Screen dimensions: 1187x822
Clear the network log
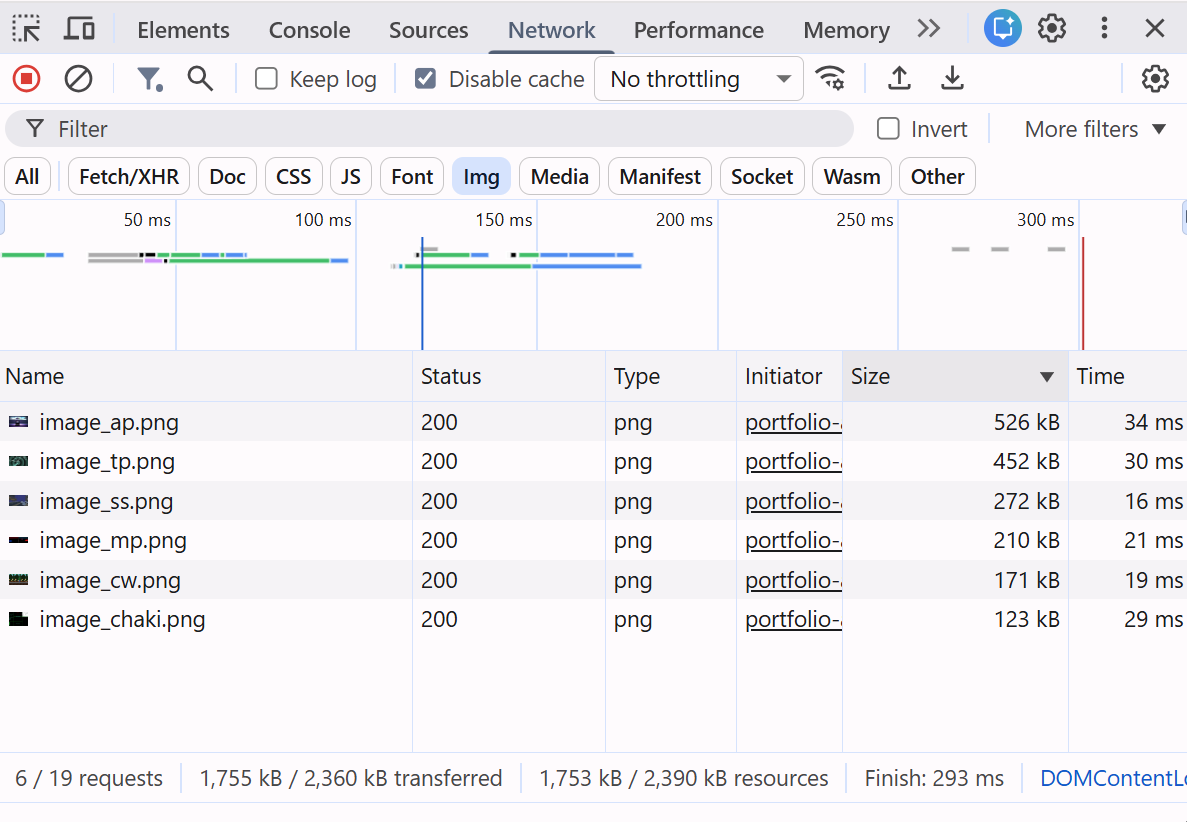[78, 79]
